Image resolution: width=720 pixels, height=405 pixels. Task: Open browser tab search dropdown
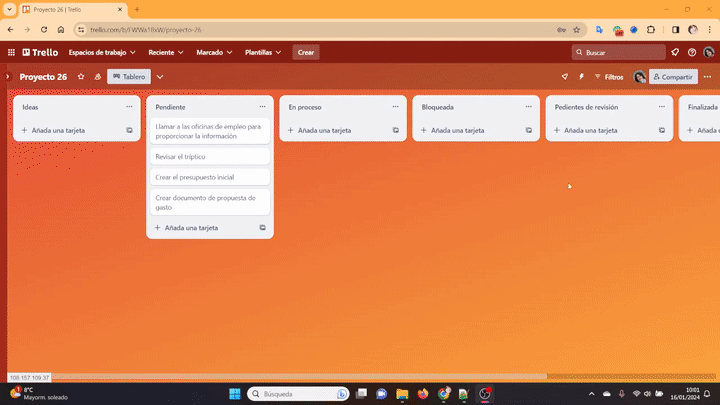pyautogui.click(x=9, y=9)
